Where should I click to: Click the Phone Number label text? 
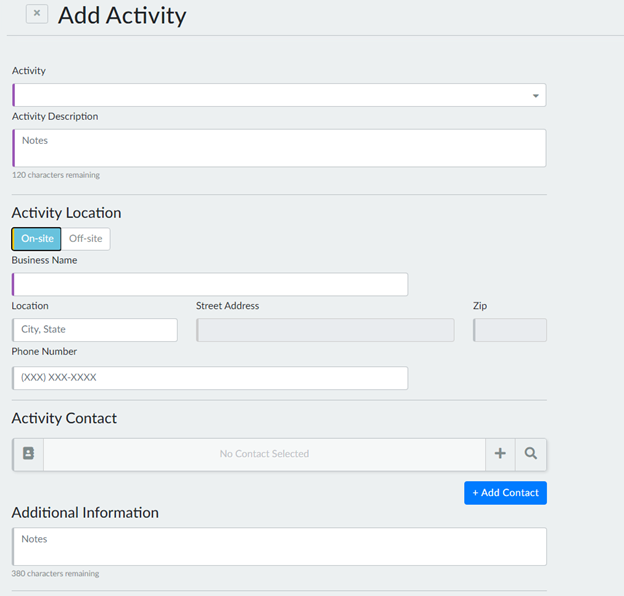coord(44,352)
